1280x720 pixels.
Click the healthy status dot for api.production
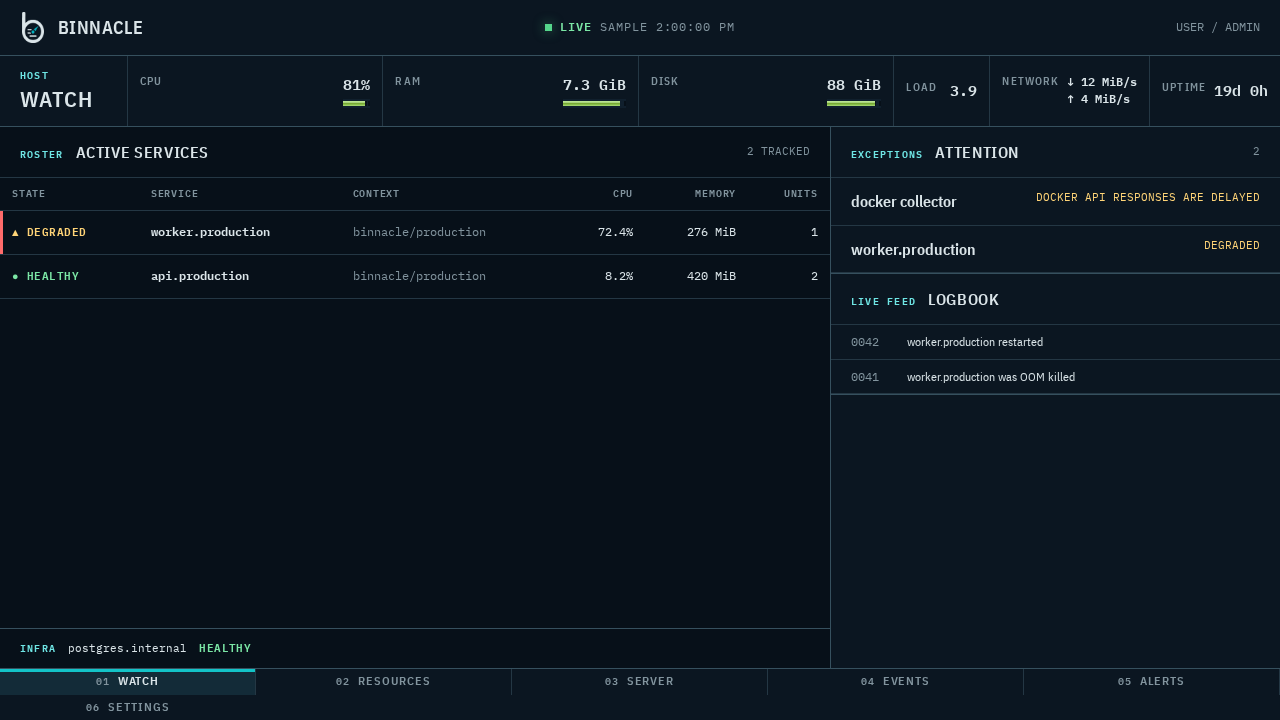pyautogui.click(x=15, y=277)
